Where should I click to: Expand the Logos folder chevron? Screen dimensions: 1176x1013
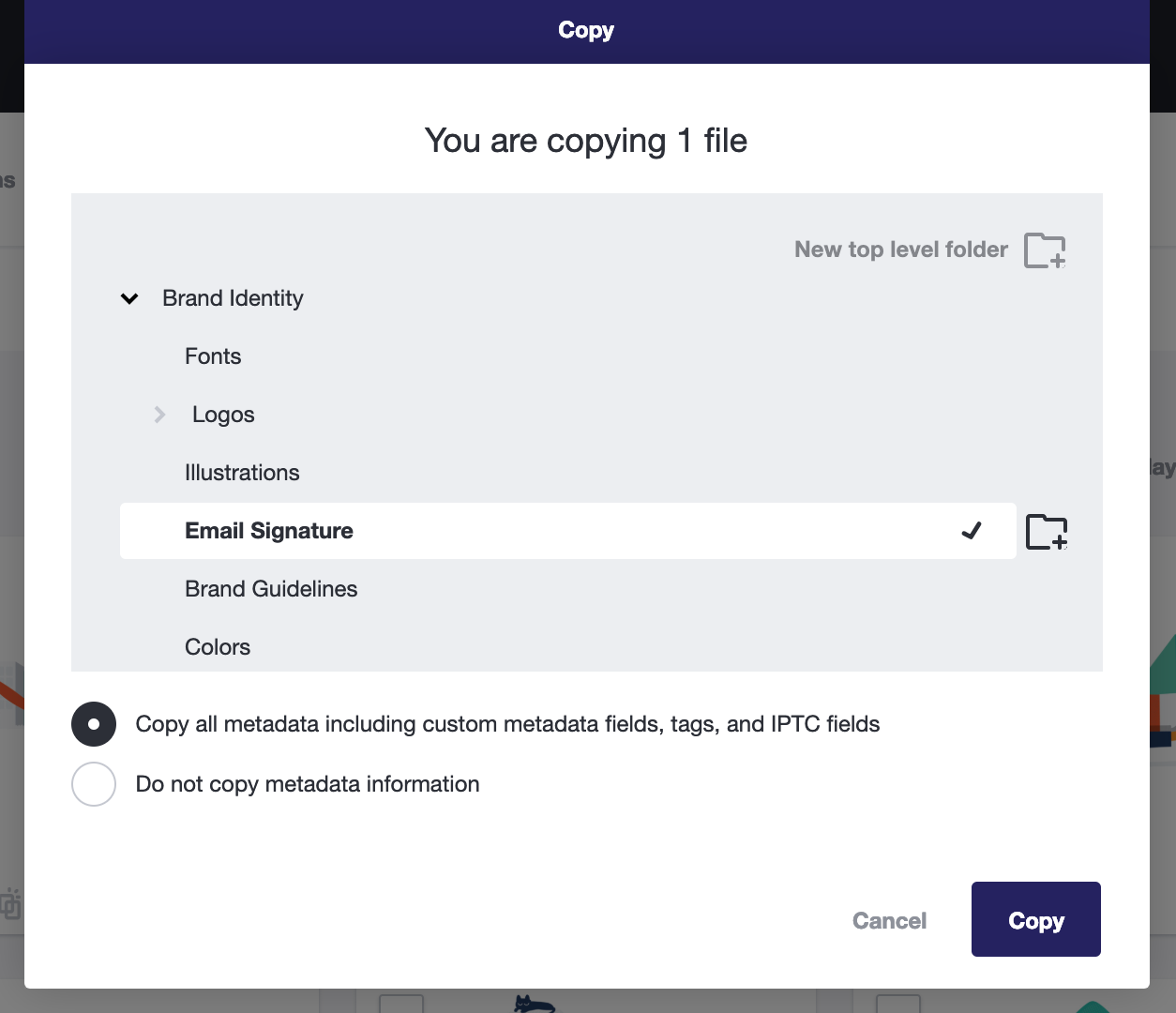point(159,415)
